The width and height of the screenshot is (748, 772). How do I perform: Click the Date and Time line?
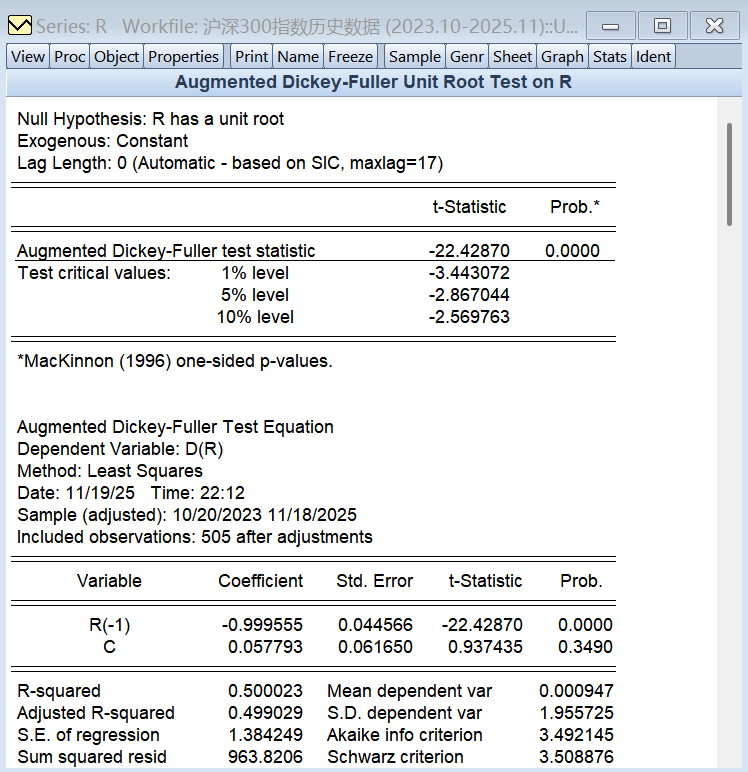point(130,493)
